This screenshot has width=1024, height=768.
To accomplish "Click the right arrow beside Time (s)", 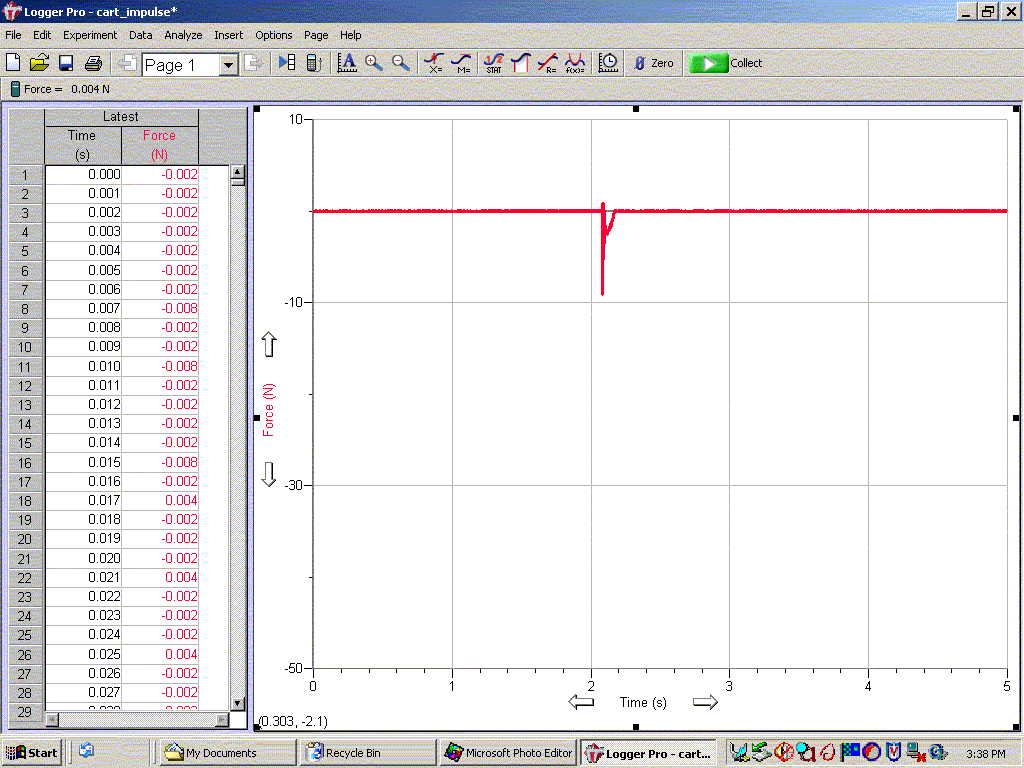I will tap(705, 702).
